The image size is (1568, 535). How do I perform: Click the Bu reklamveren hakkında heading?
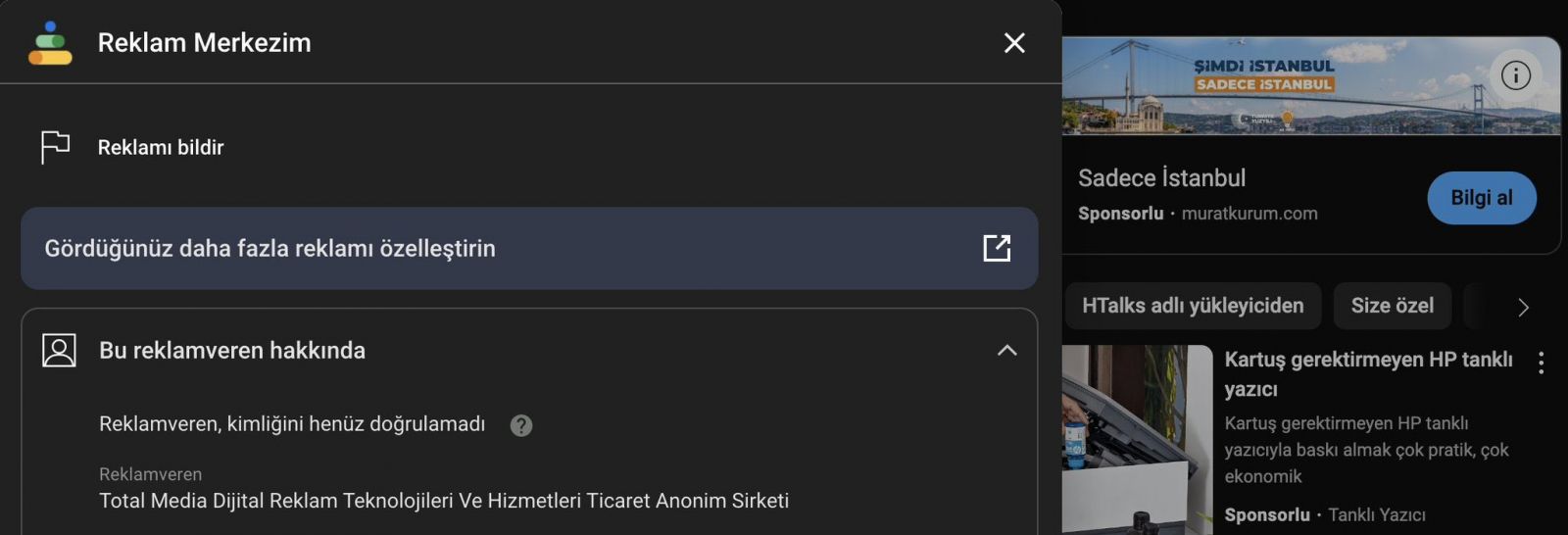pos(232,351)
